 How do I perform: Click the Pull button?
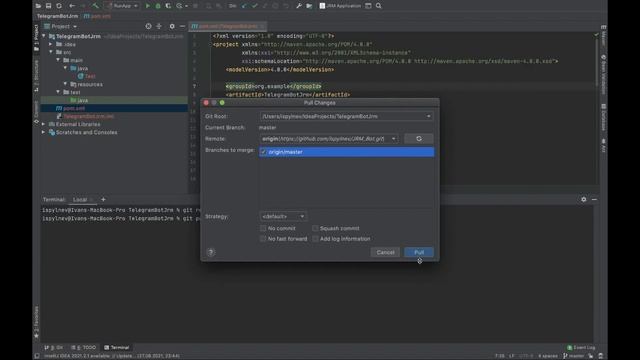point(419,252)
